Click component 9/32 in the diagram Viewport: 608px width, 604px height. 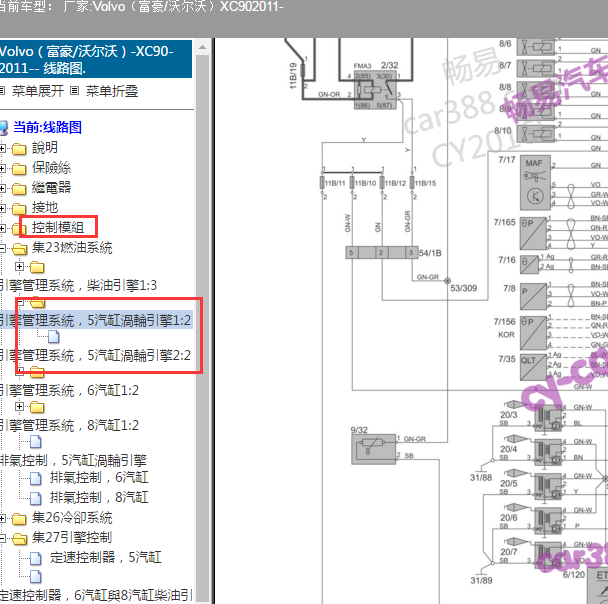pyautogui.click(x=373, y=449)
